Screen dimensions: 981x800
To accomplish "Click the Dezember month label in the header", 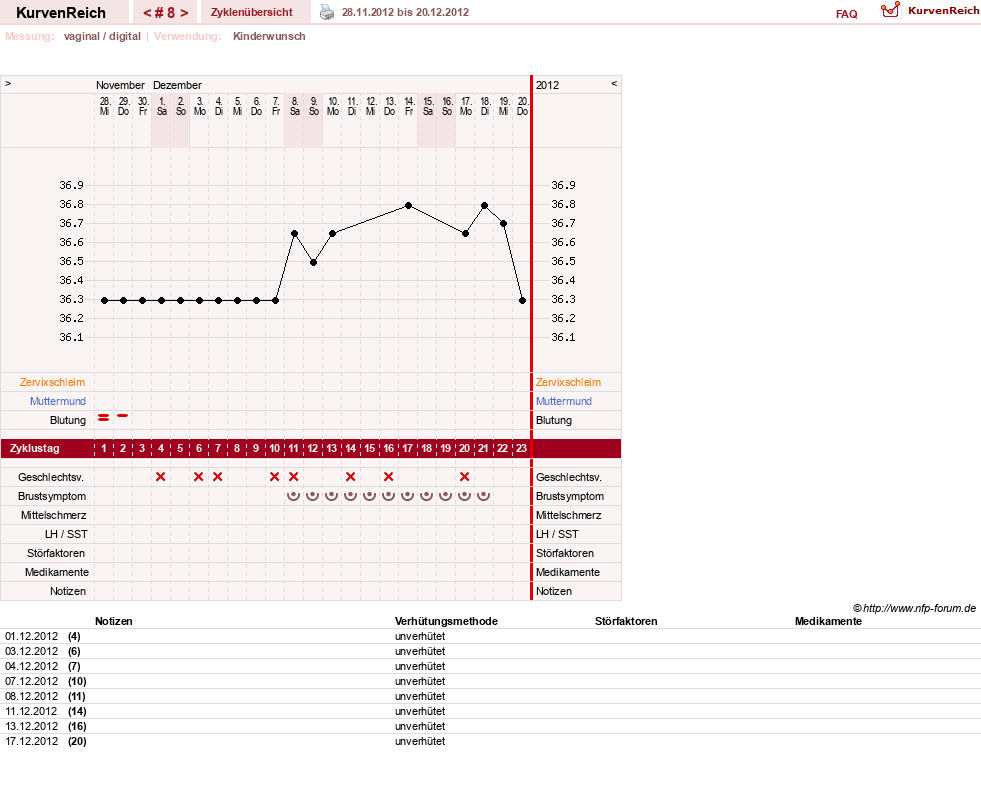I will click(x=177, y=85).
